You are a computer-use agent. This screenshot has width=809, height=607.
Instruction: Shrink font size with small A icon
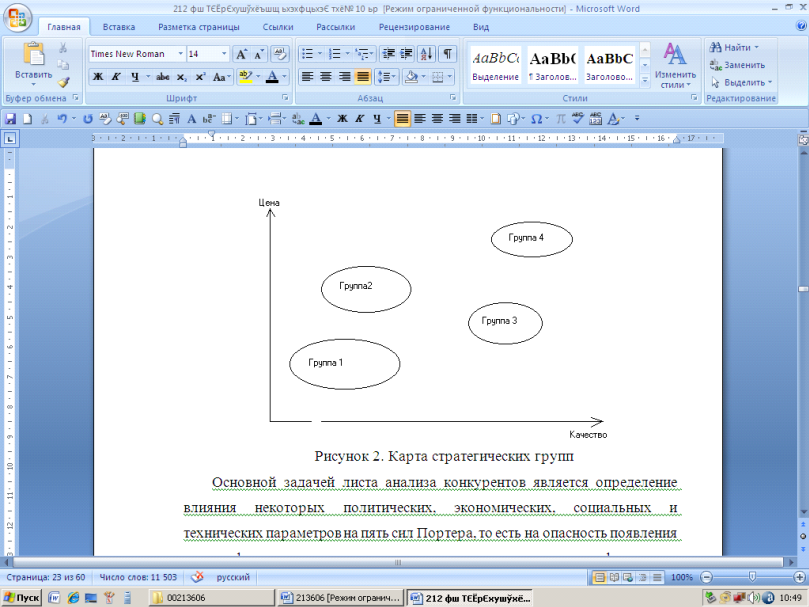click(258, 54)
